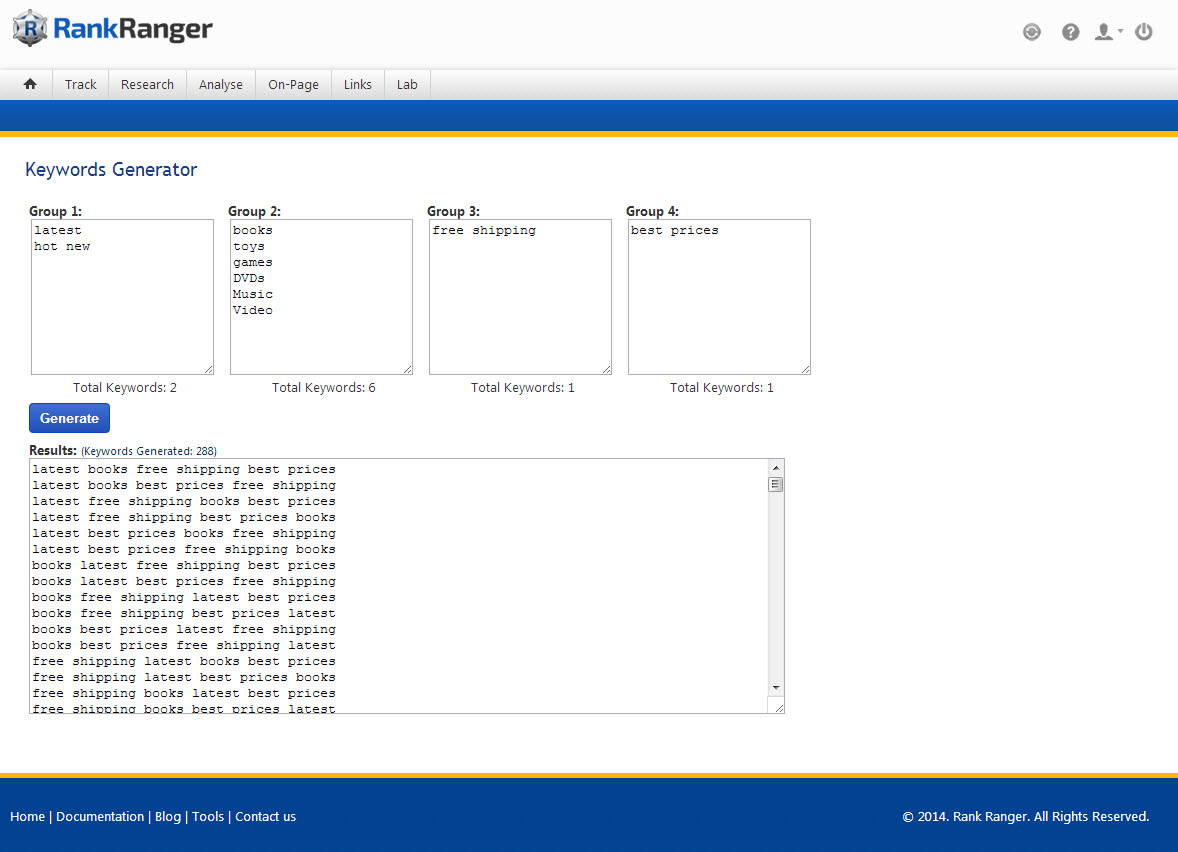Click the power logout icon

tap(1143, 32)
